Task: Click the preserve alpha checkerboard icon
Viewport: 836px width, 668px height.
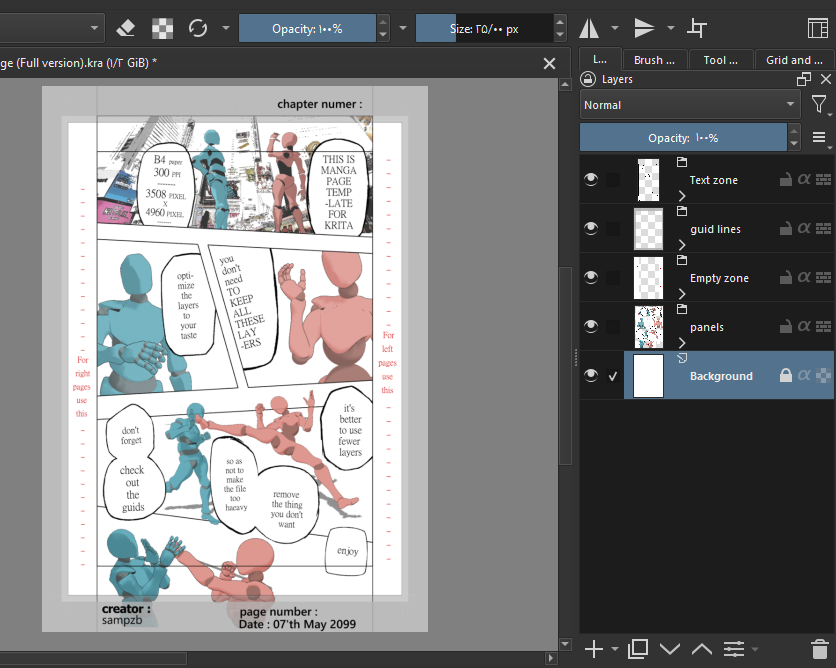Action: pos(162,28)
